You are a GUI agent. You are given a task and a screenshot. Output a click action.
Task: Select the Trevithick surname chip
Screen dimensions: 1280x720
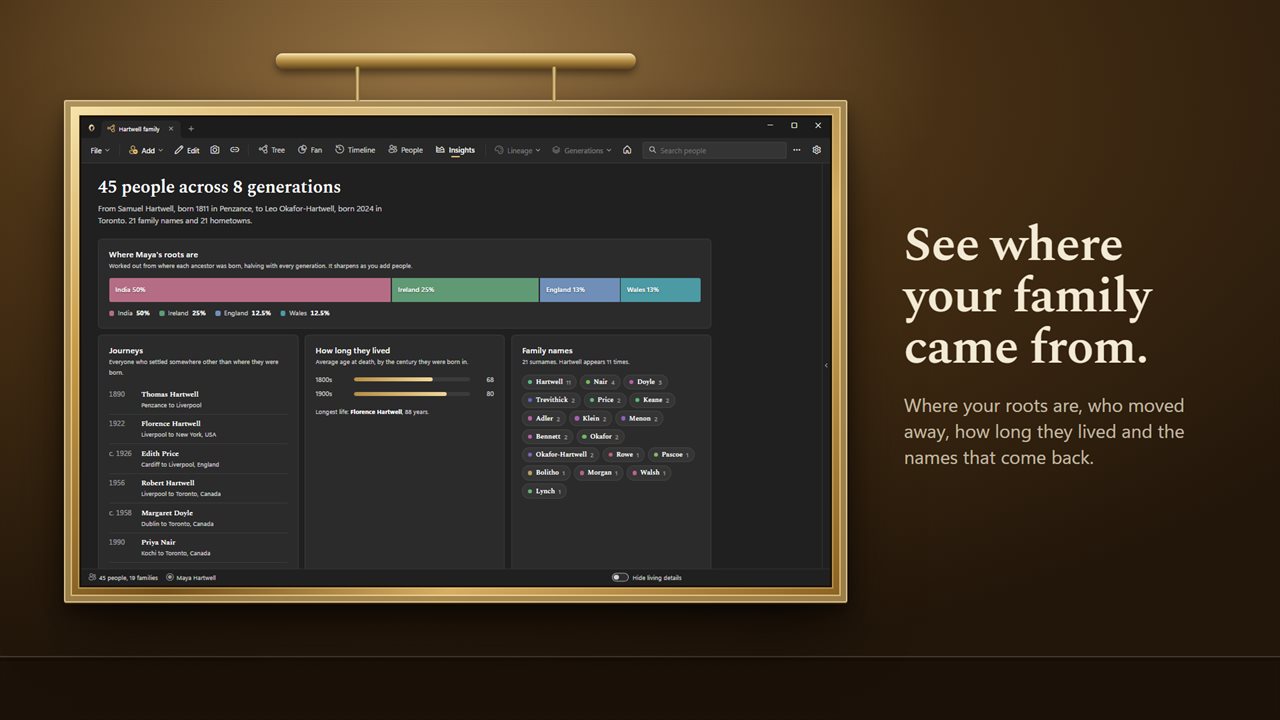point(551,400)
